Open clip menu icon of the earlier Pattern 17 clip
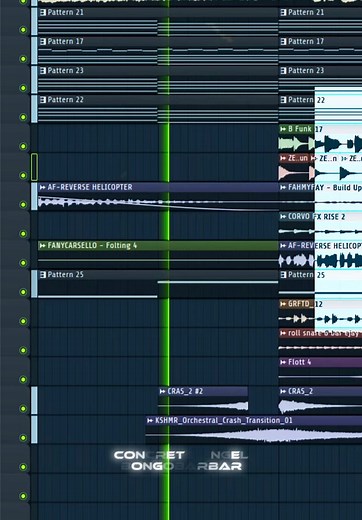Screen dimensions: 362x520 pos(43,41)
